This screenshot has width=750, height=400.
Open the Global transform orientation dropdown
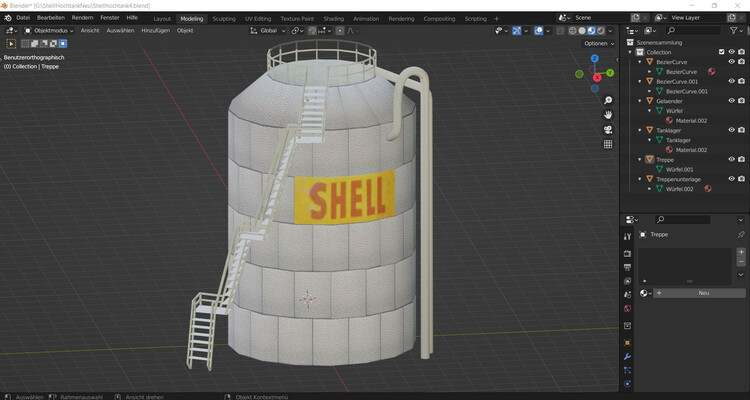[x=268, y=31]
